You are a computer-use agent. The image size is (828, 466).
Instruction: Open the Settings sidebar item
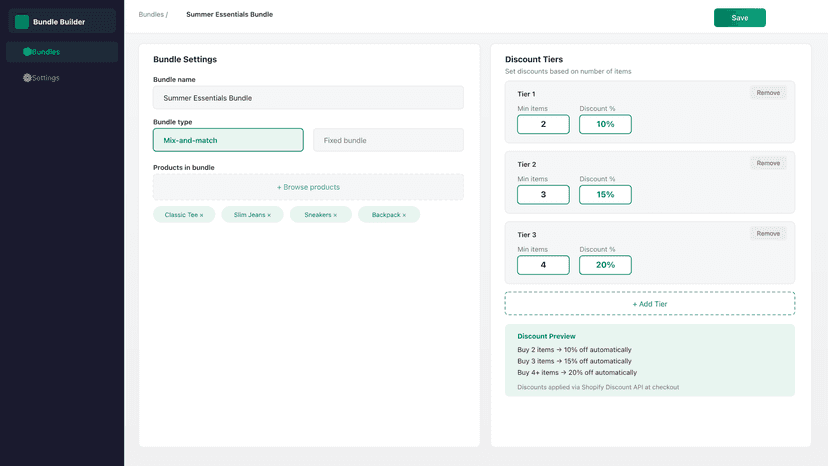(x=62, y=78)
